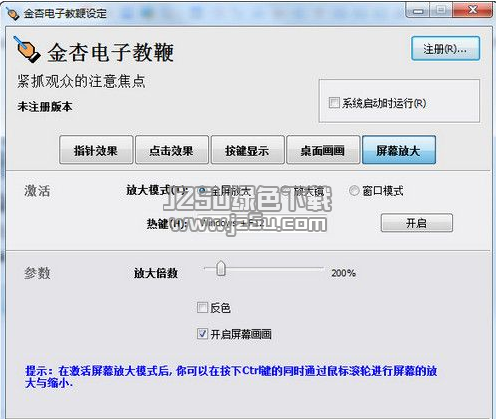Enable 系统启动时运行(R) checkbox
The image size is (496, 419).
tap(334, 103)
